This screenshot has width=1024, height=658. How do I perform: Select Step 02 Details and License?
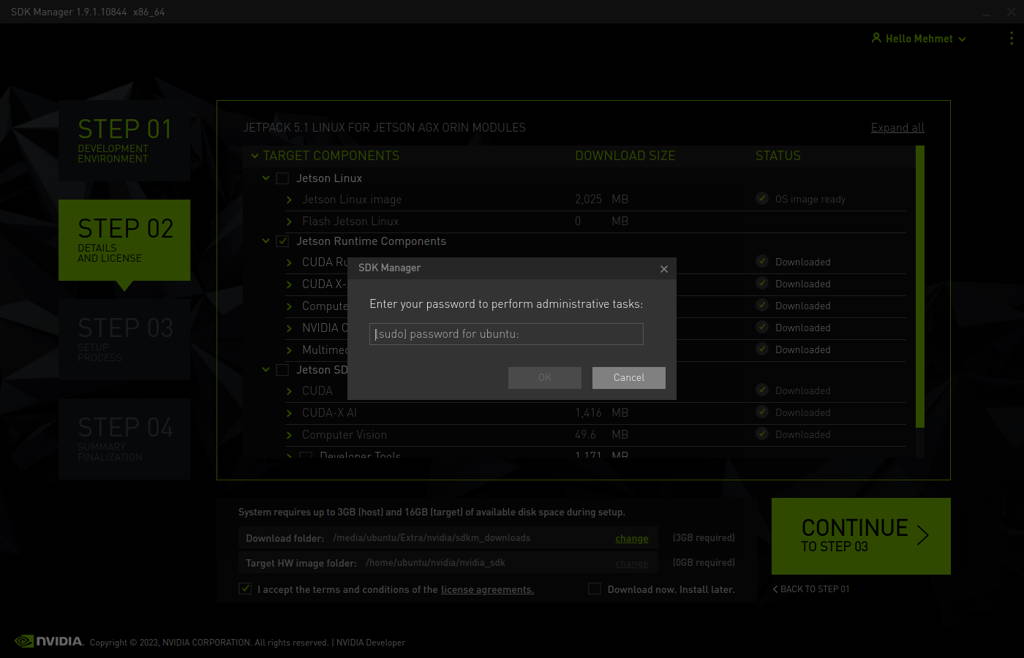tap(124, 240)
